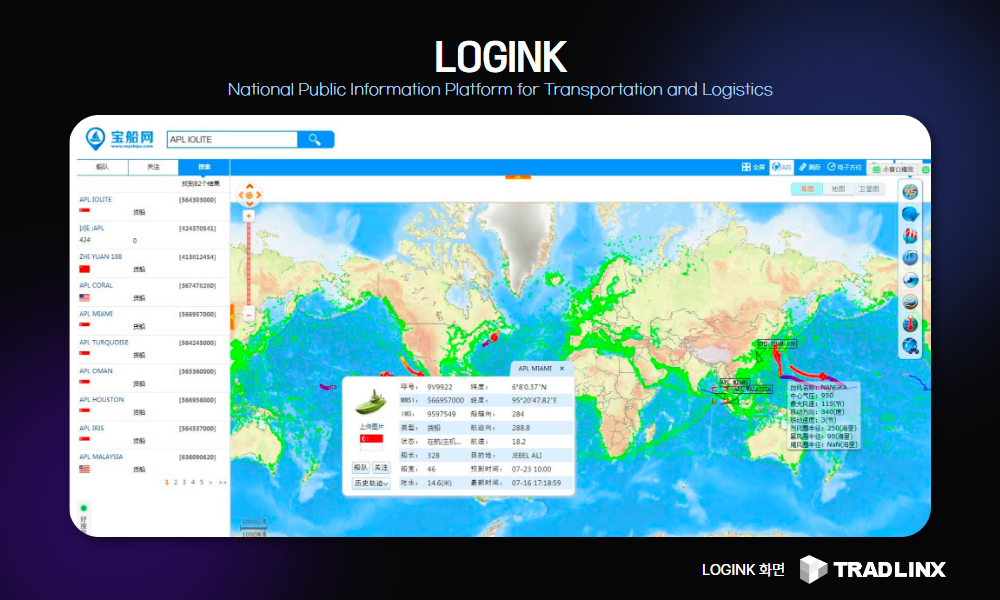Show the wave height layer icon
Viewport: 1000px width, 600px height.
pyautogui.click(x=910, y=258)
